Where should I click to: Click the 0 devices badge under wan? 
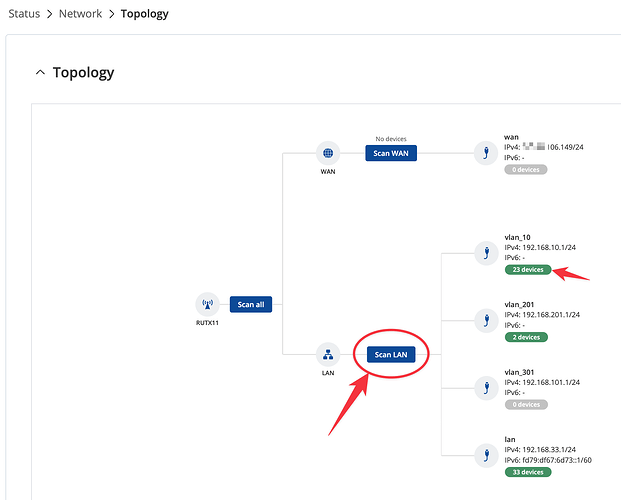click(526, 170)
